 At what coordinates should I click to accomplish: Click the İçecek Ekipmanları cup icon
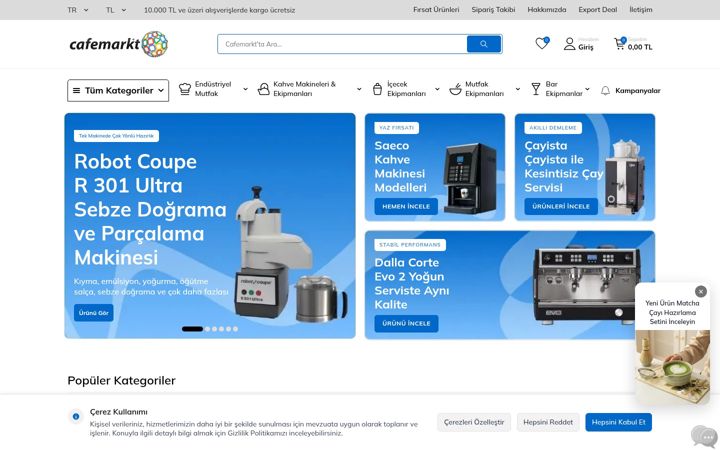click(377, 89)
